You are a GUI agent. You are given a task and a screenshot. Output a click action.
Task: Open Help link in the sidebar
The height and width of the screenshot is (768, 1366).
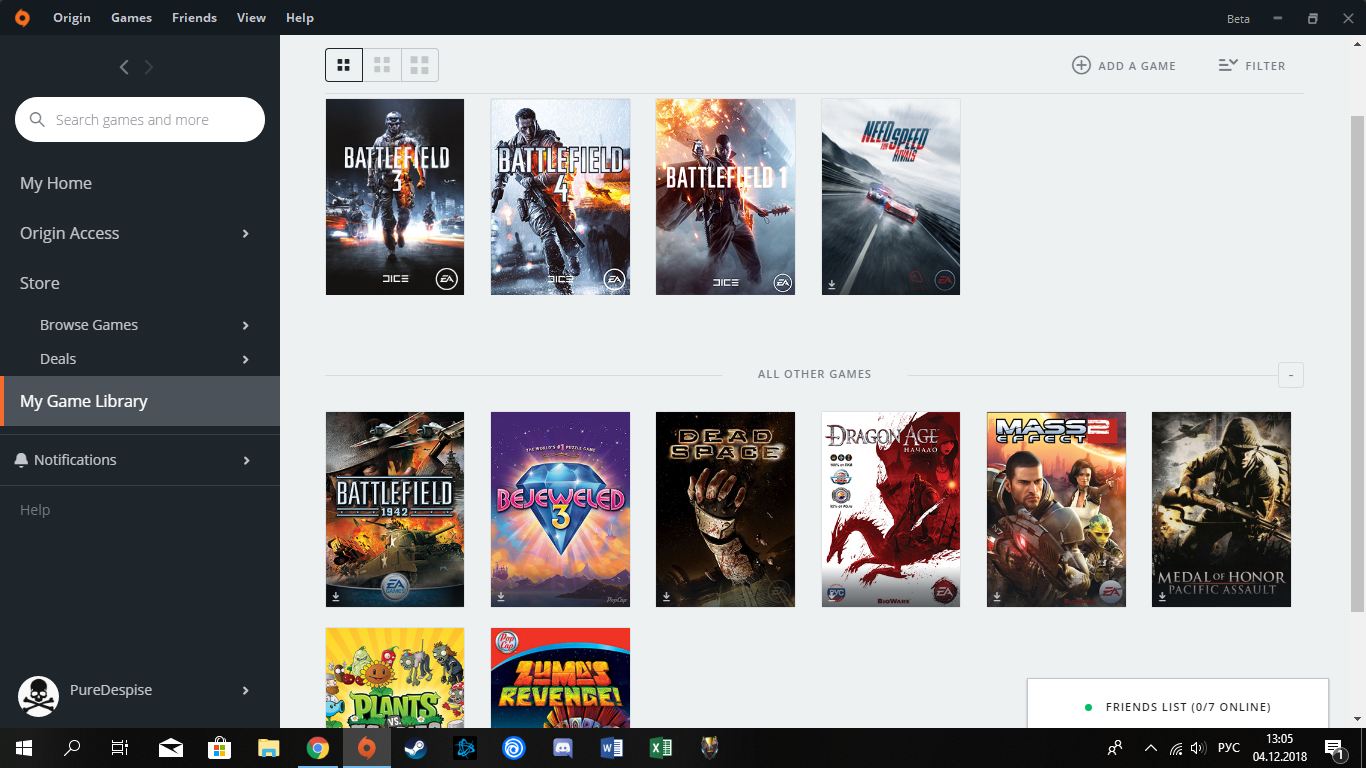pos(35,510)
